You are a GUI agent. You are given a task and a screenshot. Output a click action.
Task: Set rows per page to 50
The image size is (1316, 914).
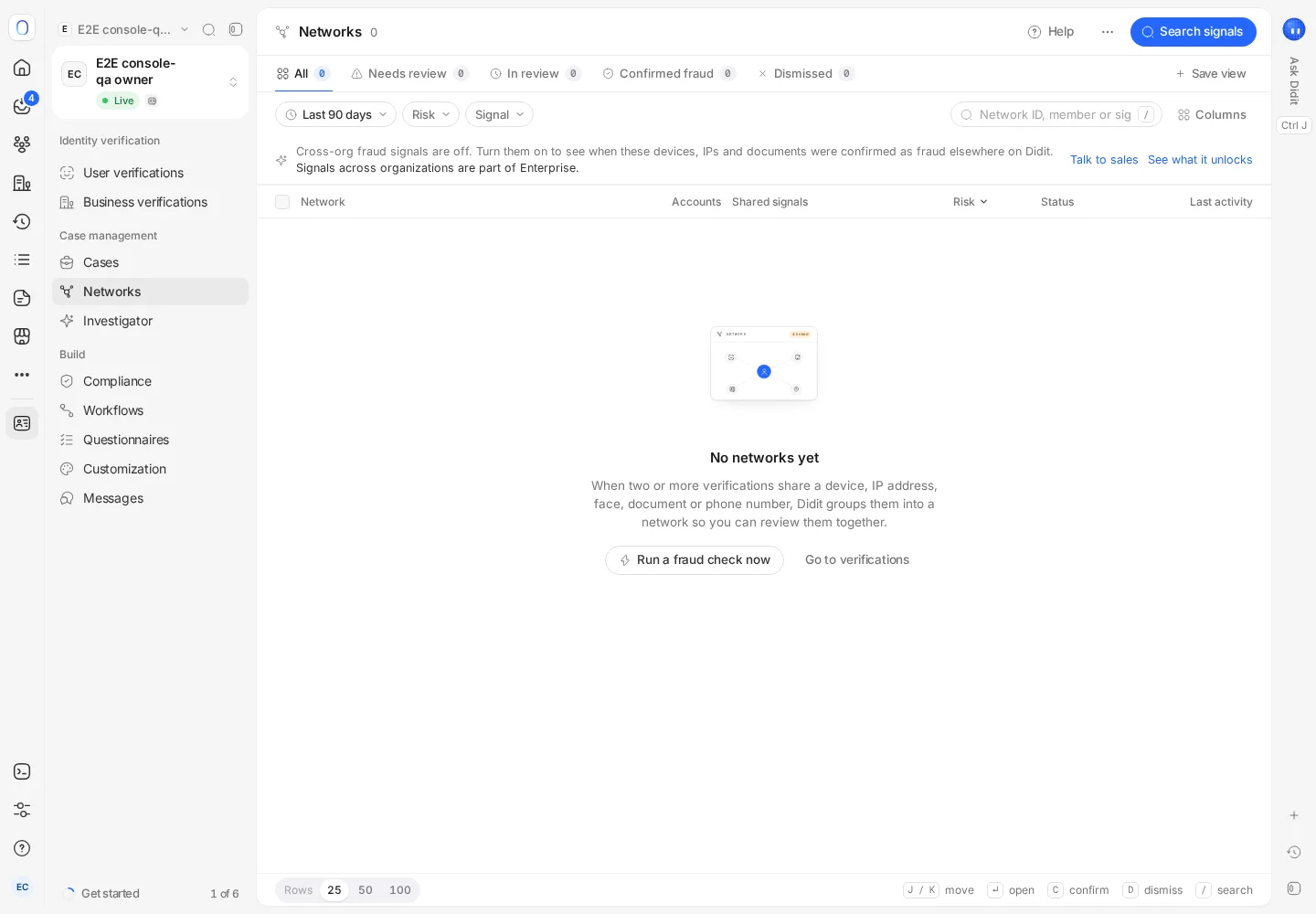366,890
